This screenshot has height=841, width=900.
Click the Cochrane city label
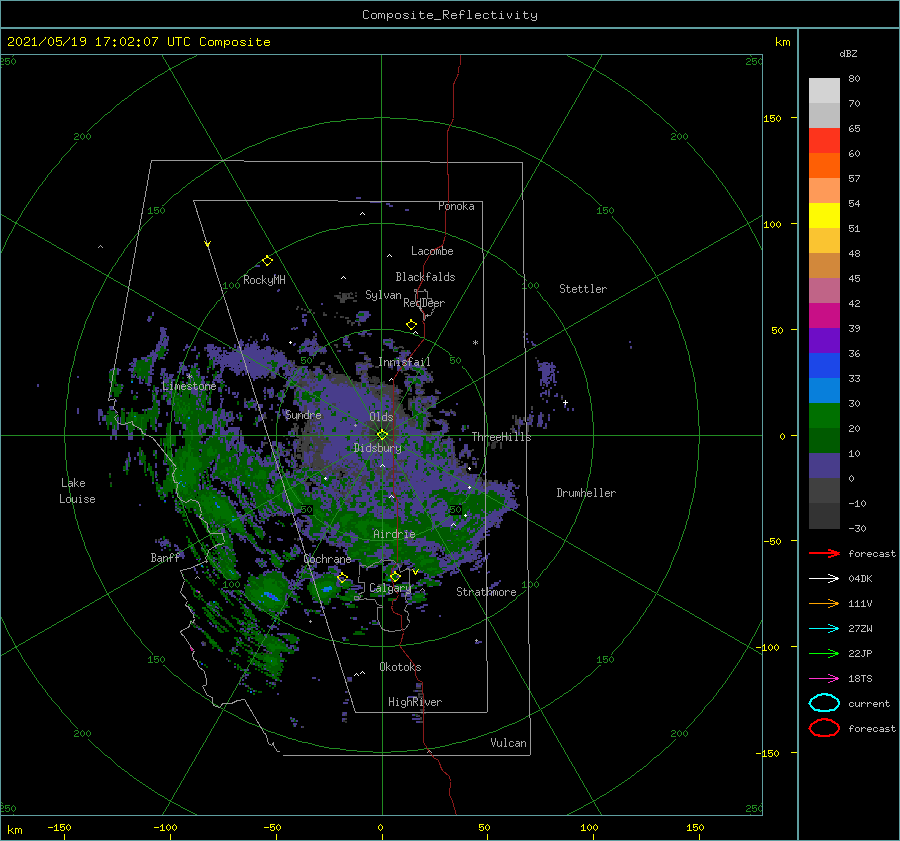tap(327, 559)
